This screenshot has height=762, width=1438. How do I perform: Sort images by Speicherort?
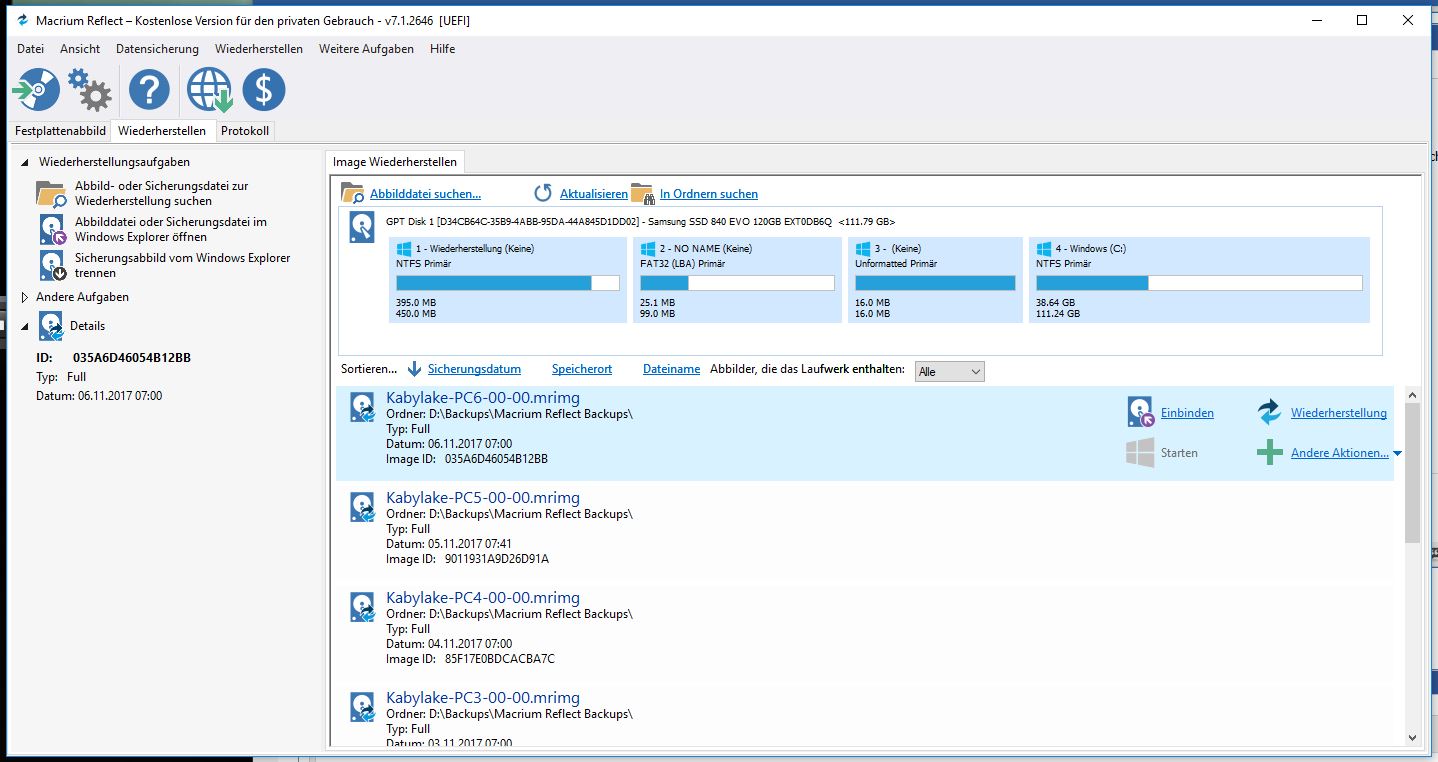pyautogui.click(x=582, y=370)
